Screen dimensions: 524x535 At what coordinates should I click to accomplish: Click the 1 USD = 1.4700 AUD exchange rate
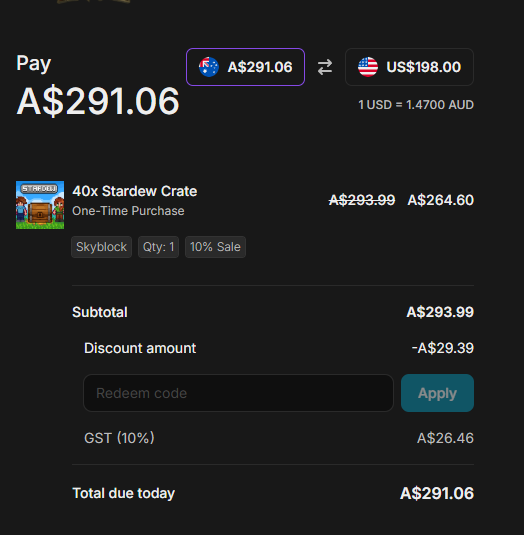tap(416, 105)
